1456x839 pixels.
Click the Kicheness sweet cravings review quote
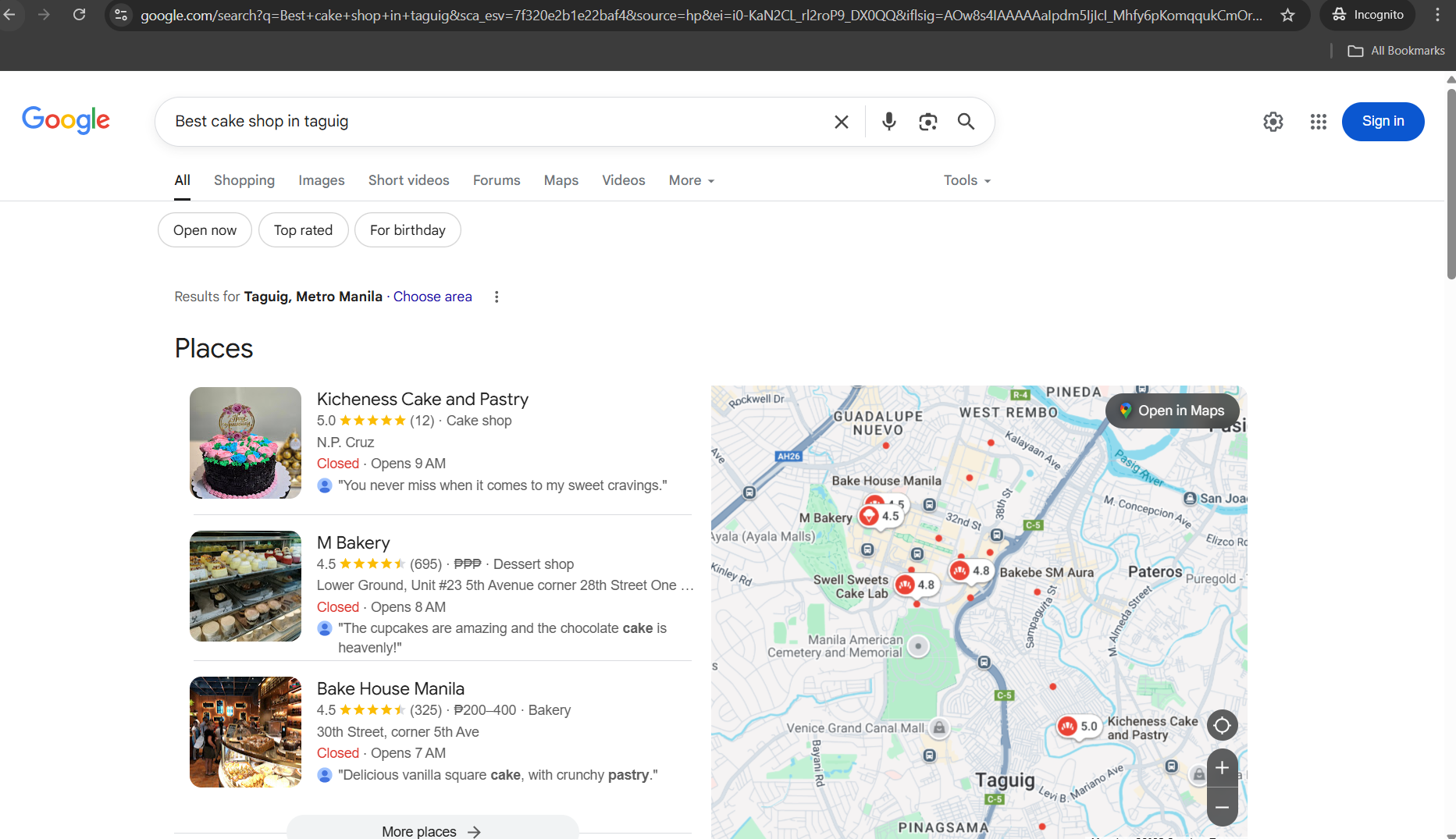(502, 485)
